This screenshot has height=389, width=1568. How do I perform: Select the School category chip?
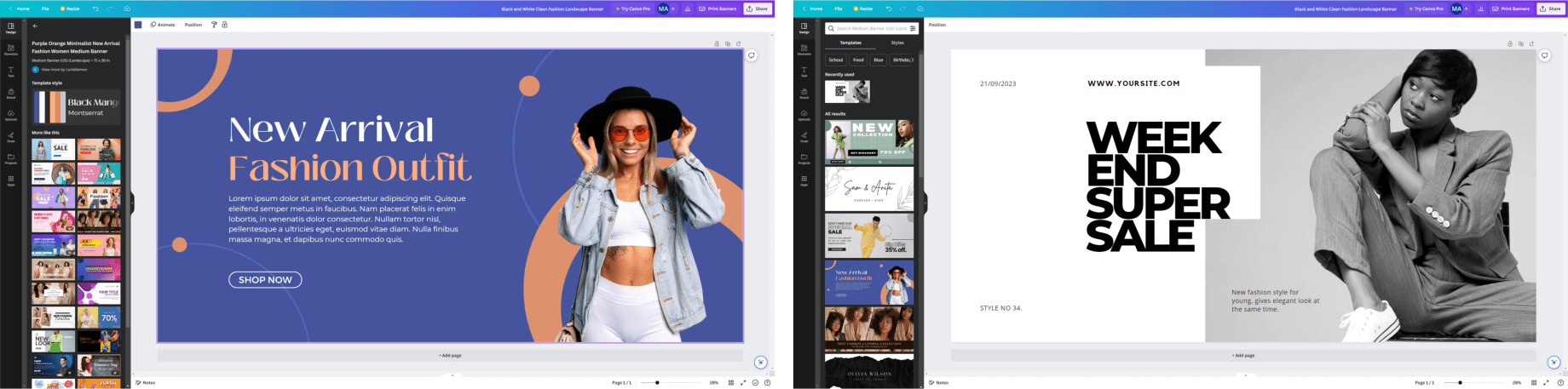point(836,60)
